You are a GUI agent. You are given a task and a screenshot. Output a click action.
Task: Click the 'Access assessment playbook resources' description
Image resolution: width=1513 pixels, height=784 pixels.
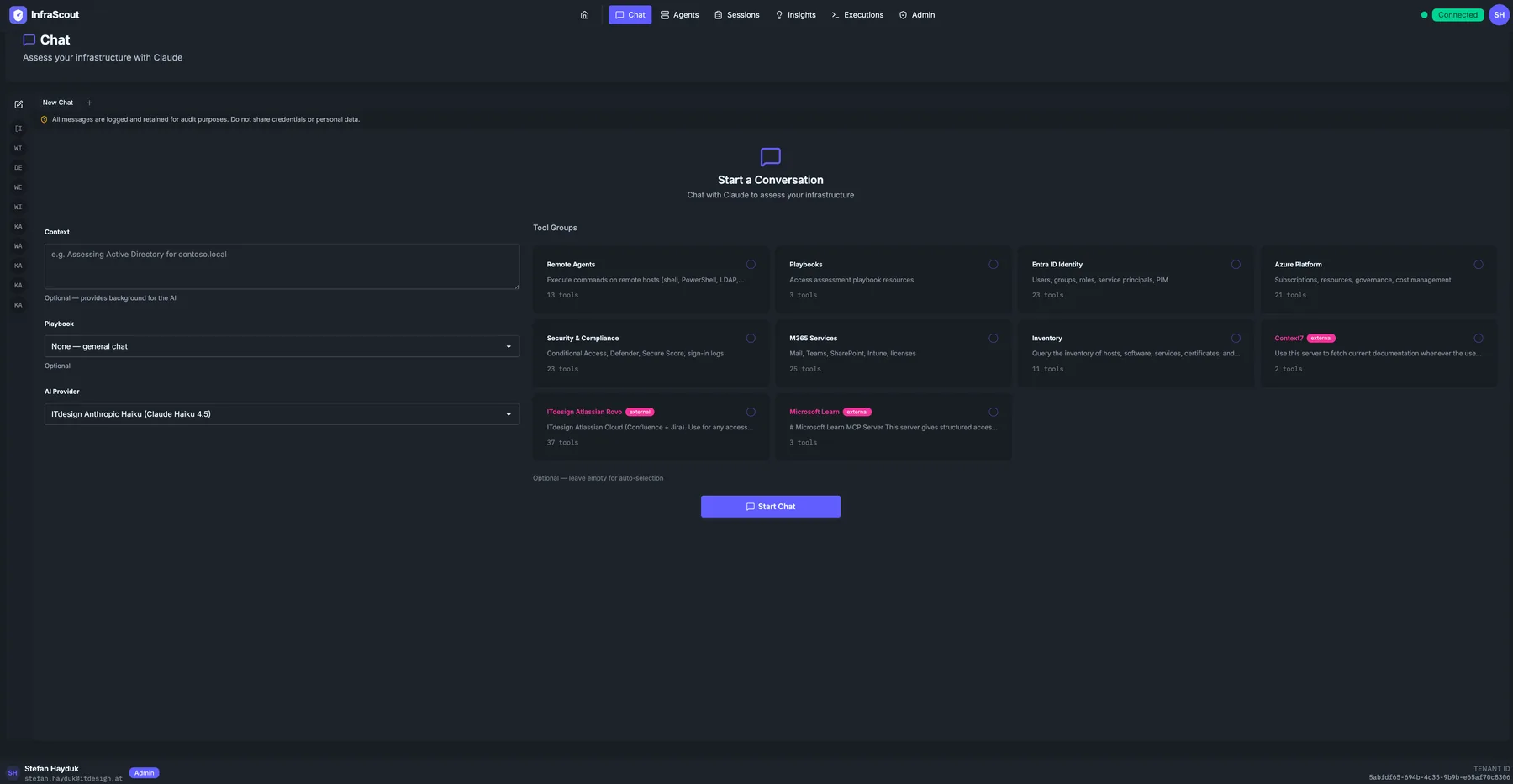[851, 280]
